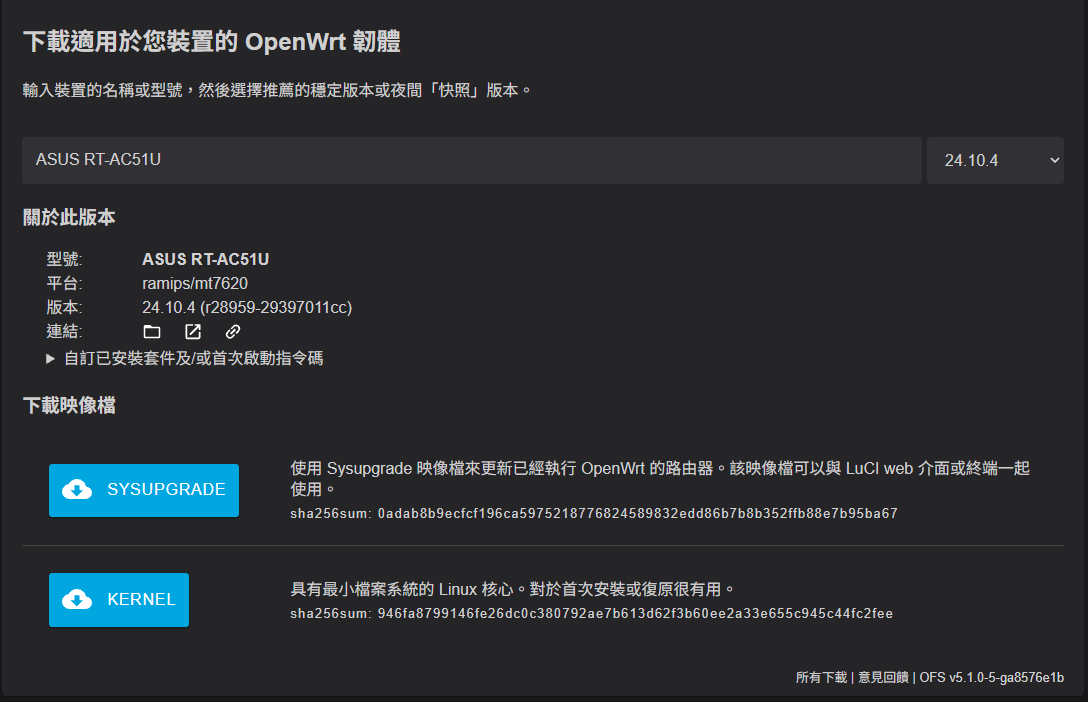Click the 連結: label
This screenshot has height=702, width=1088.
tap(64, 332)
